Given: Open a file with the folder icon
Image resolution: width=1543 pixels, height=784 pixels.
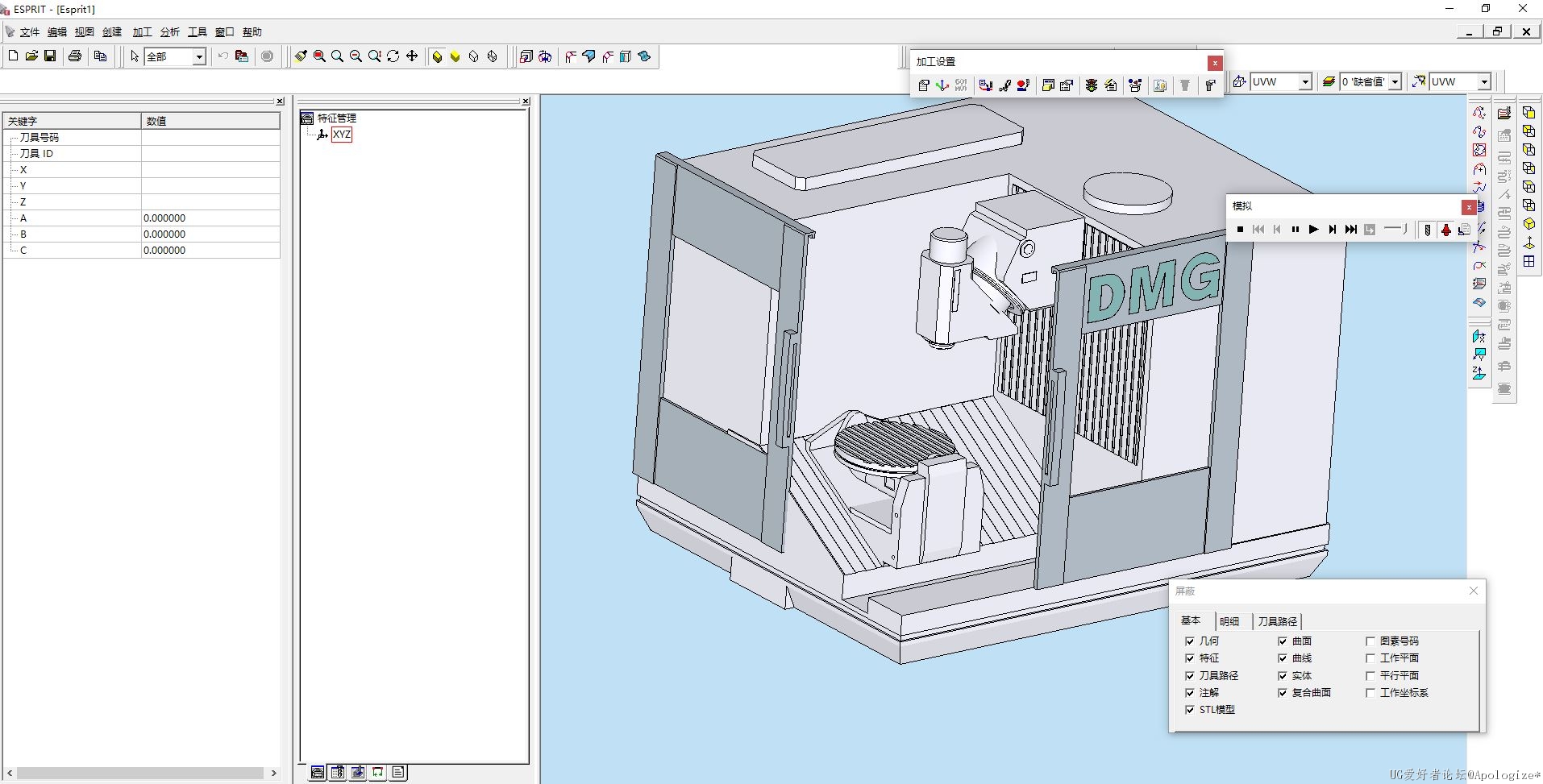Looking at the screenshot, I should pyautogui.click(x=31, y=56).
